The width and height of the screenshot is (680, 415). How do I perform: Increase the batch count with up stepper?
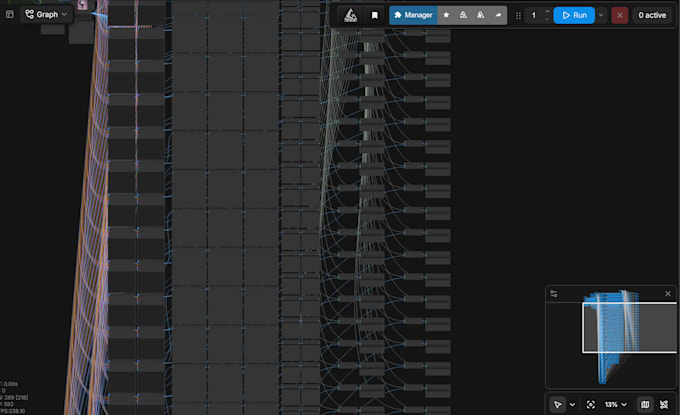[547, 12]
